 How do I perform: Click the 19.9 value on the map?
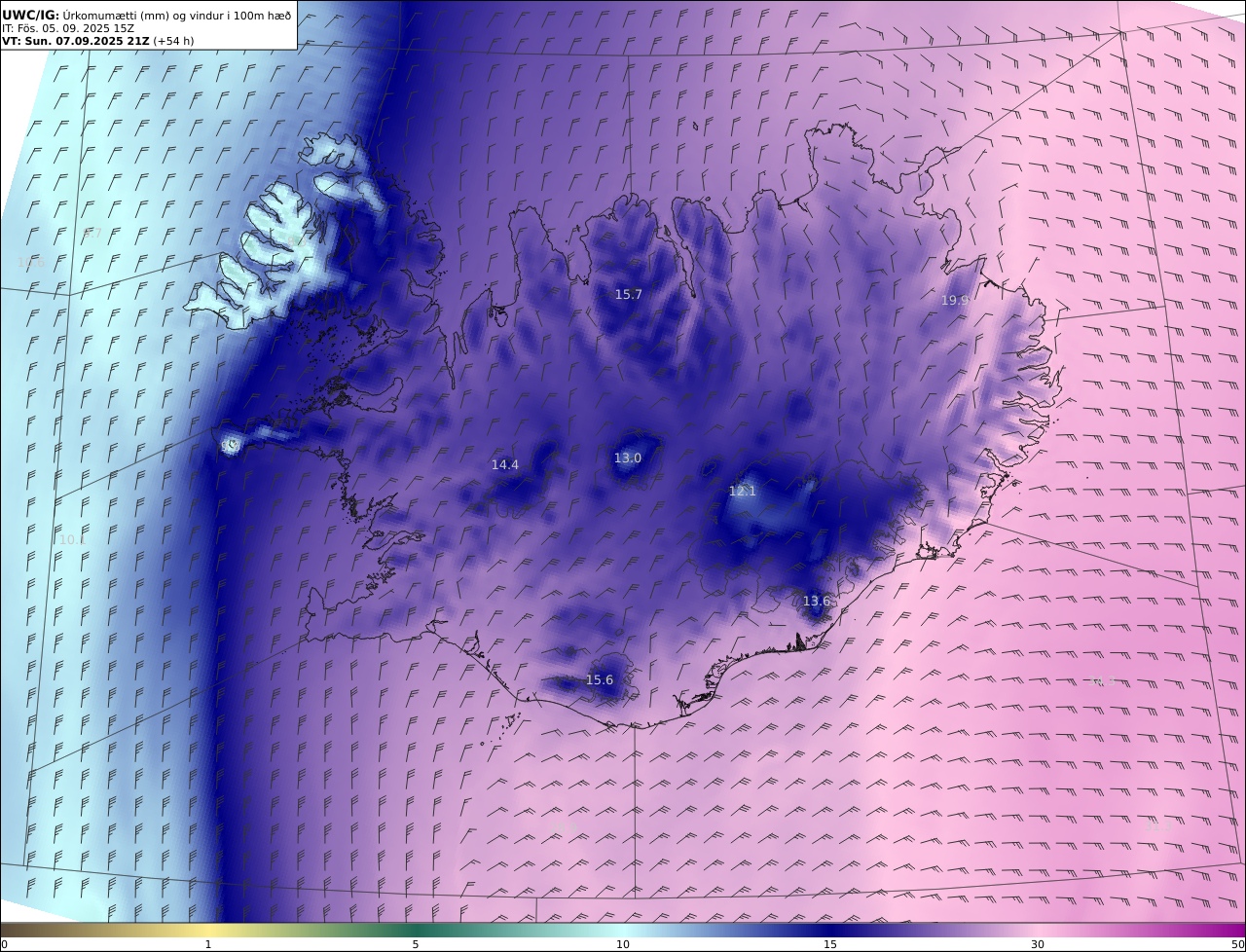click(x=955, y=301)
